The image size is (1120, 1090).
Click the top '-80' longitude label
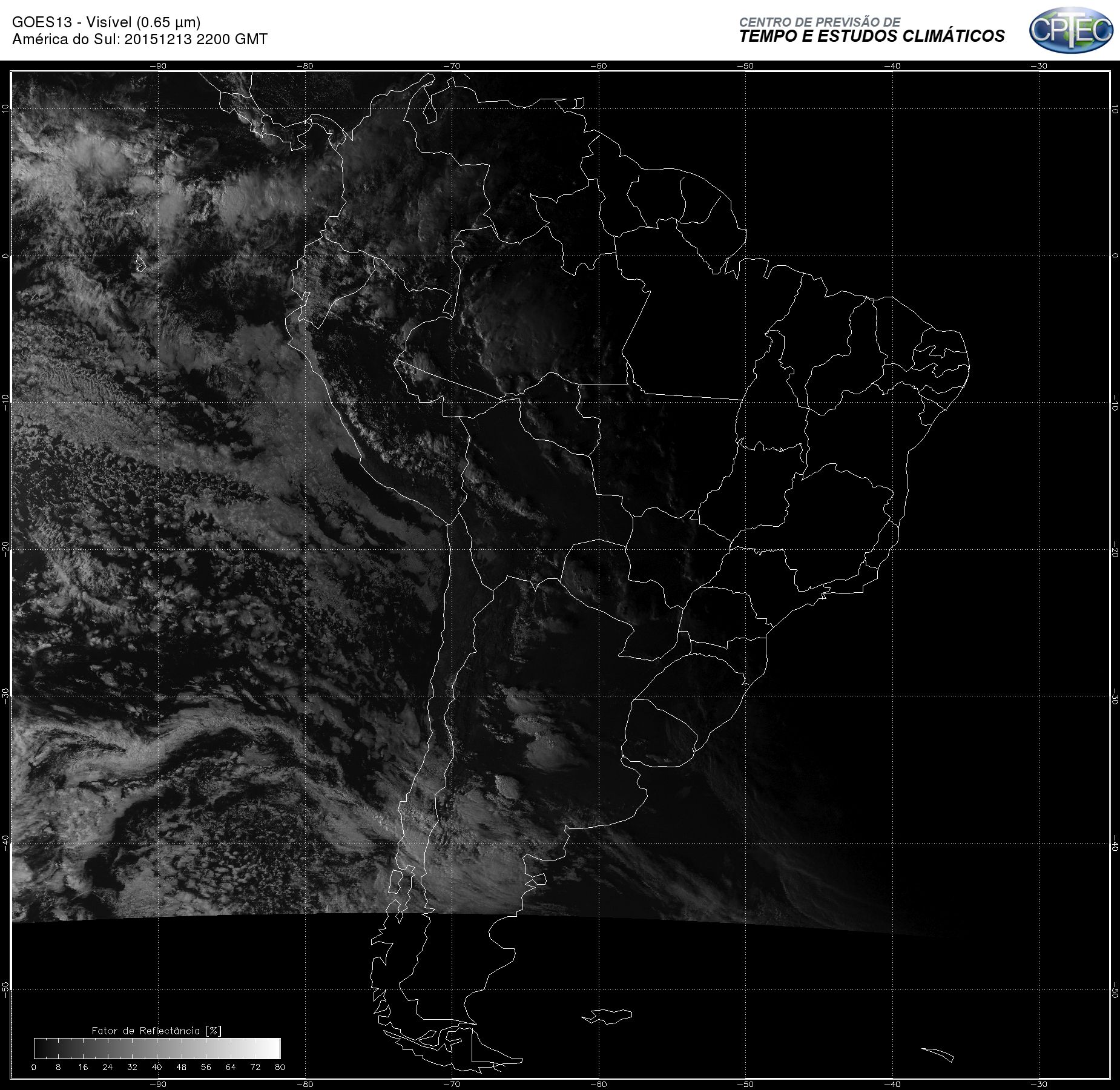coord(305,66)
